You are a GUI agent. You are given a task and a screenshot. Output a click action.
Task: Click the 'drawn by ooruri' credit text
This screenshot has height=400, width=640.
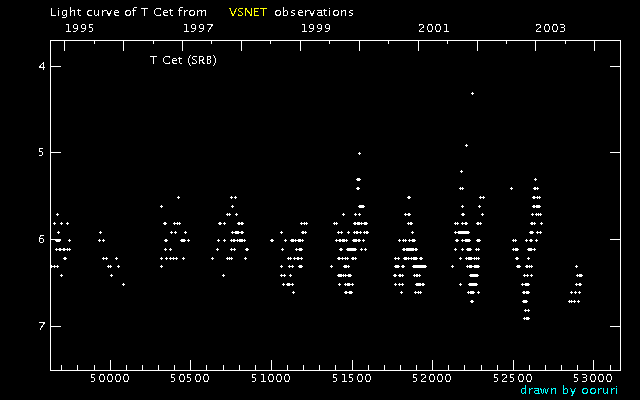[569, 390]
